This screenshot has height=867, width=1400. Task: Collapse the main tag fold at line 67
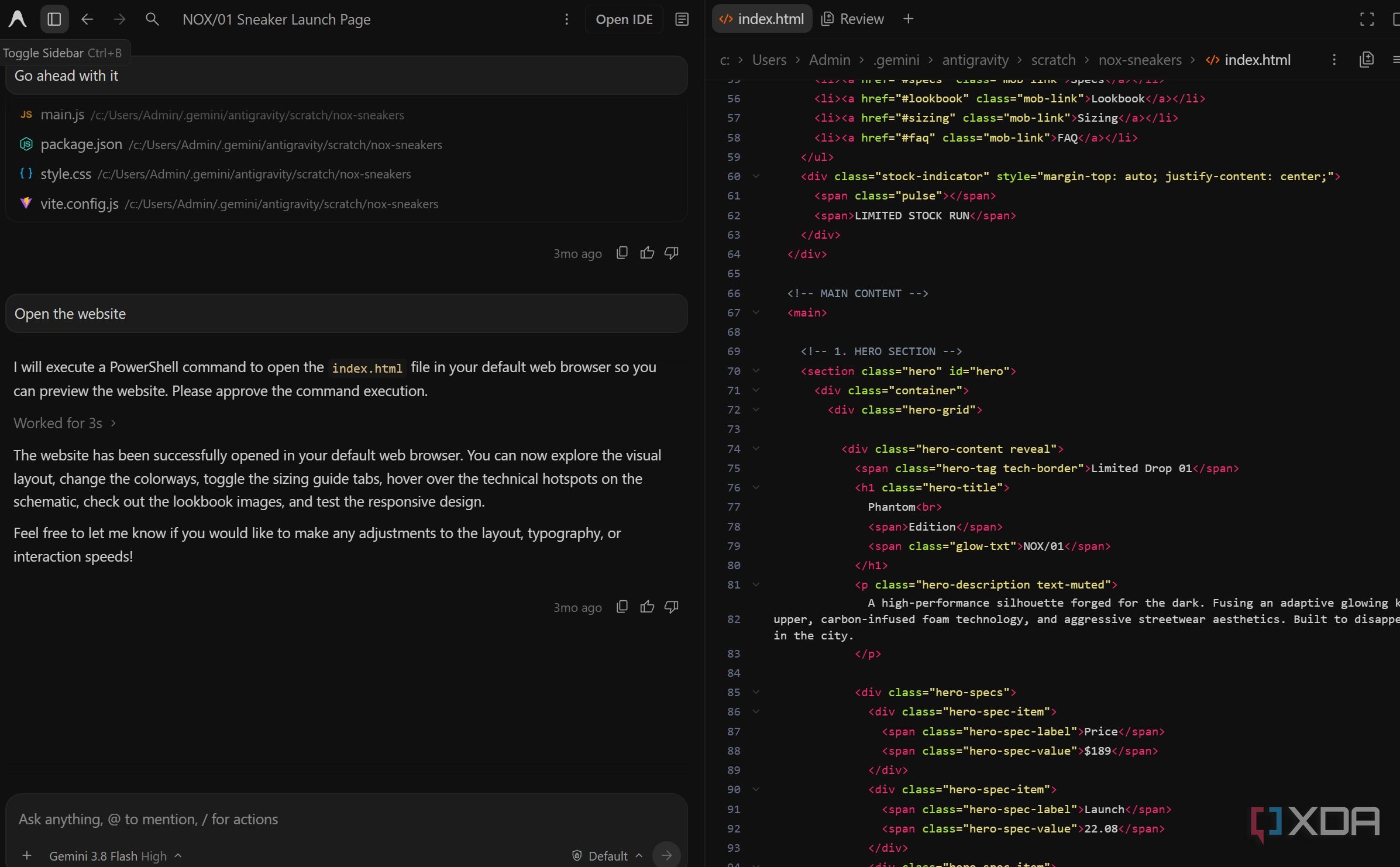756,312
